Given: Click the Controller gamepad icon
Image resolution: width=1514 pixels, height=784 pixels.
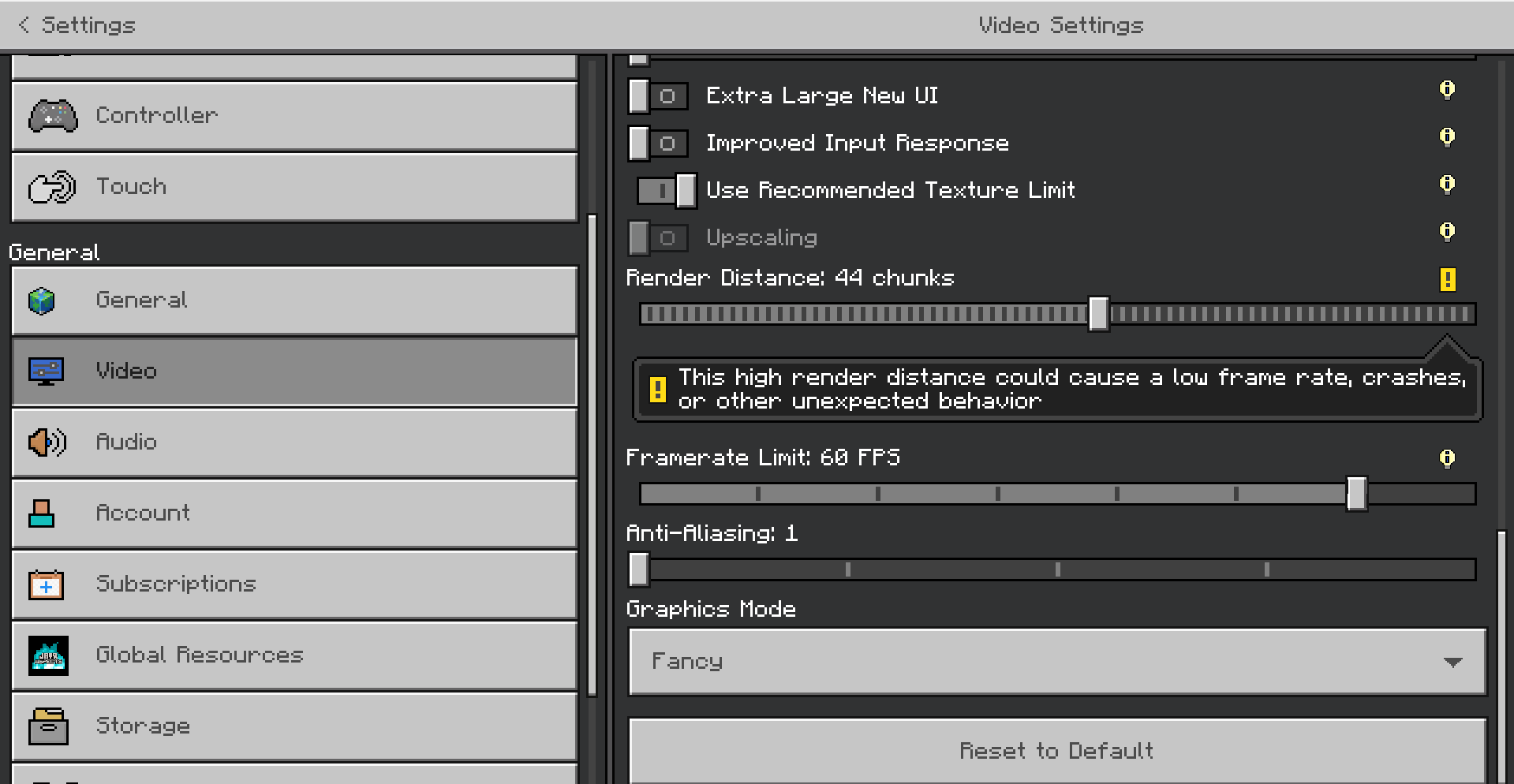Looking at the screenshot, I should 53,116.
